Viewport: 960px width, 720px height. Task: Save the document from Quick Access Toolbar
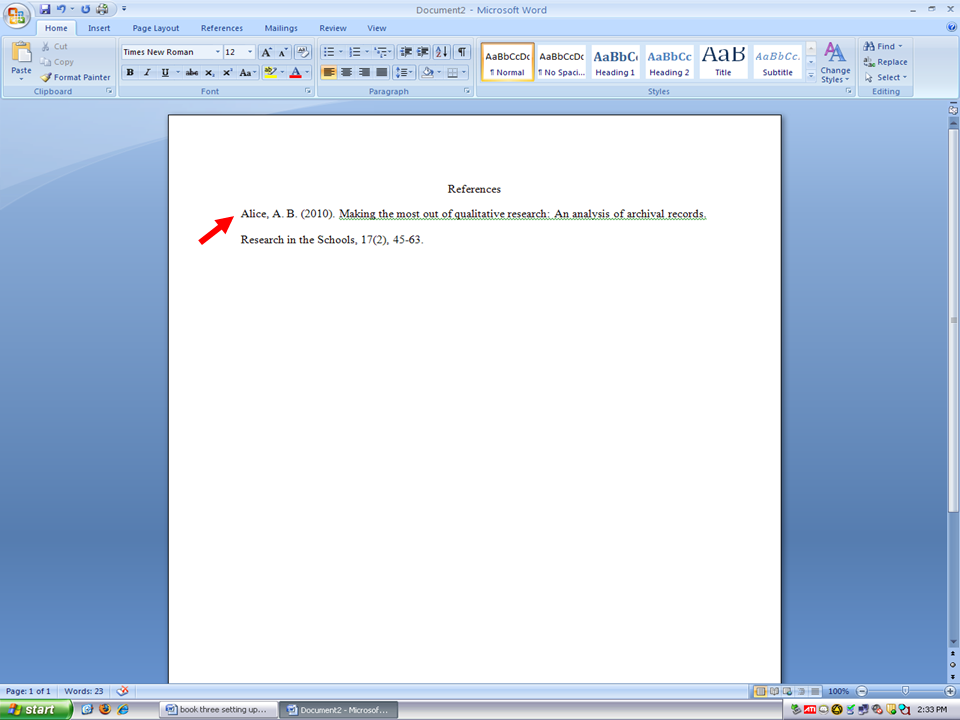click(x=45, y=9)
